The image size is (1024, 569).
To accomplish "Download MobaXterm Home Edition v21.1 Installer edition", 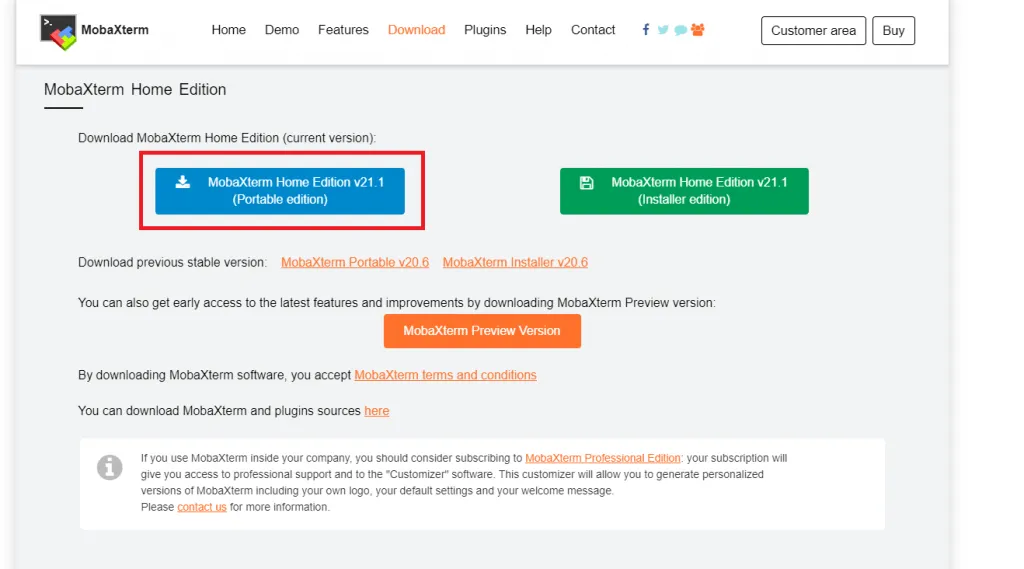I will (684, 191).
